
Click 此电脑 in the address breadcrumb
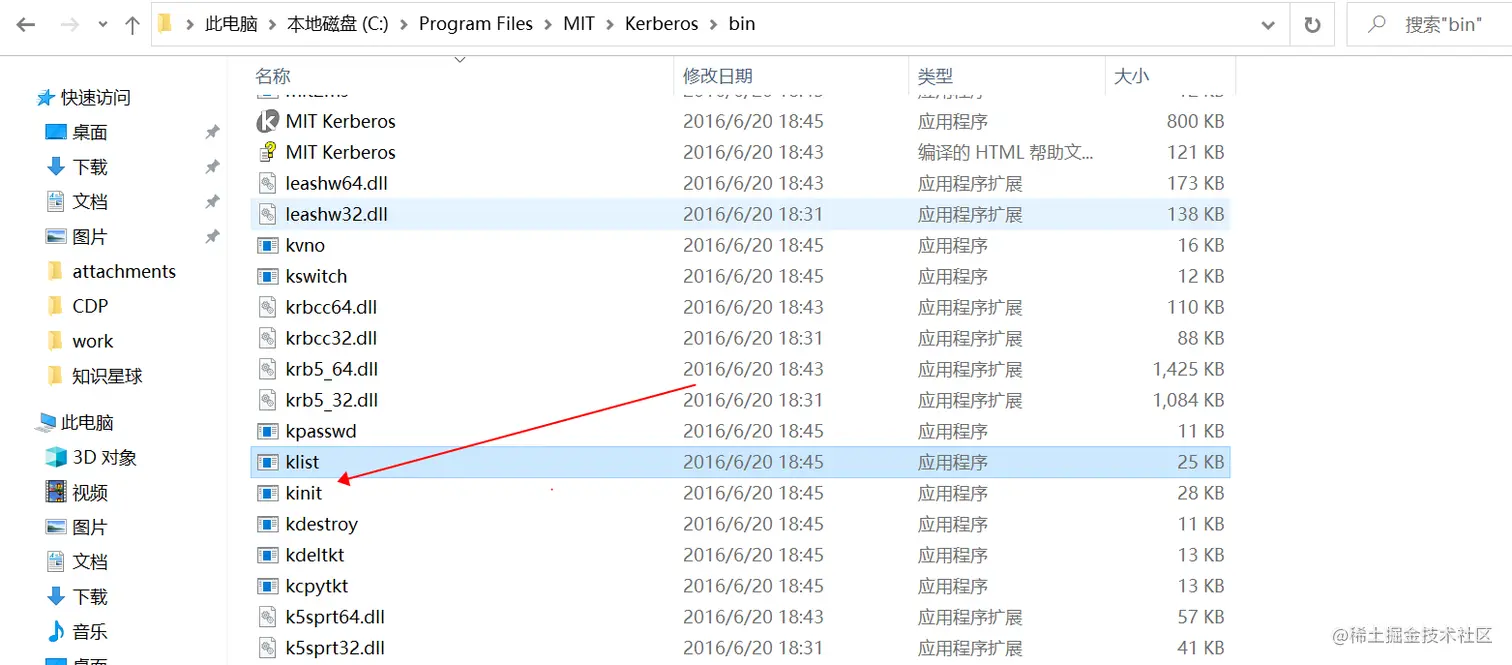point(231,24)
